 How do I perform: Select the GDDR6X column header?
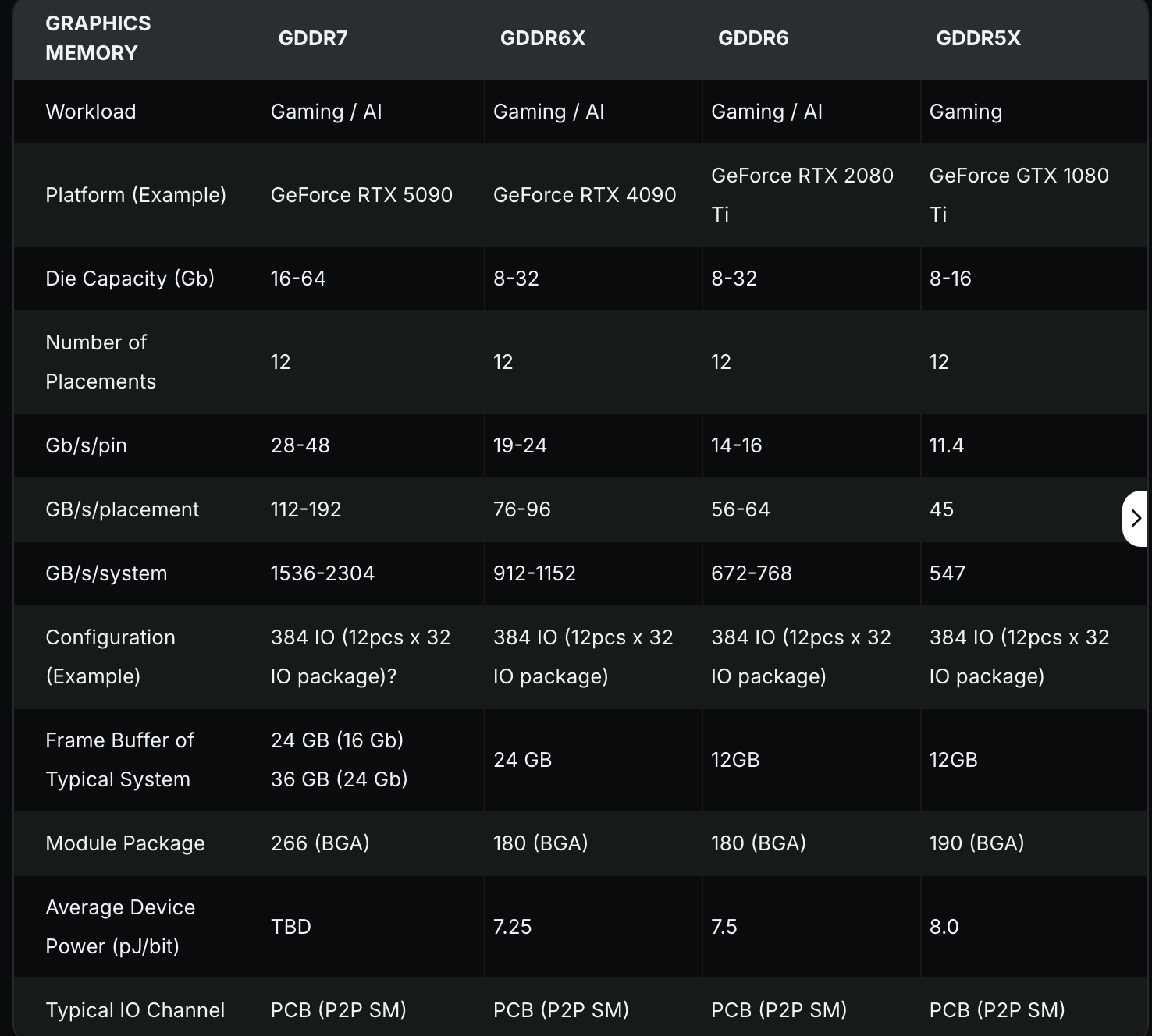click(x=542, y=38)
